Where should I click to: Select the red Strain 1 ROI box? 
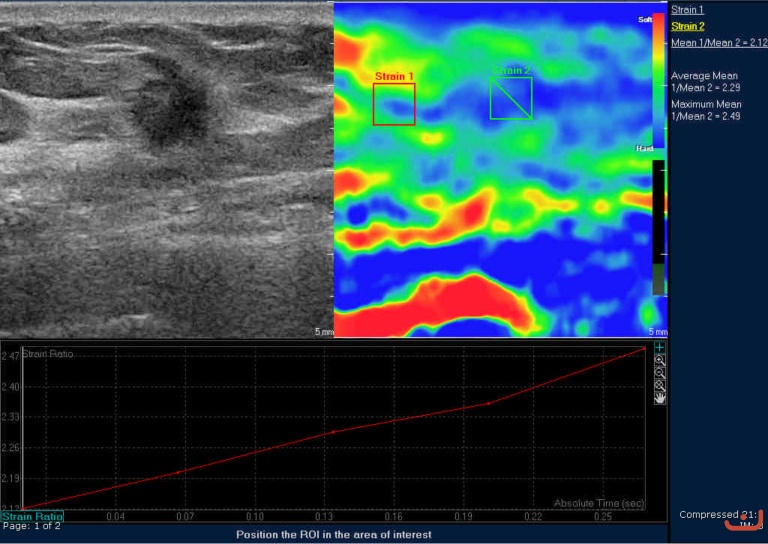(394, 104)
